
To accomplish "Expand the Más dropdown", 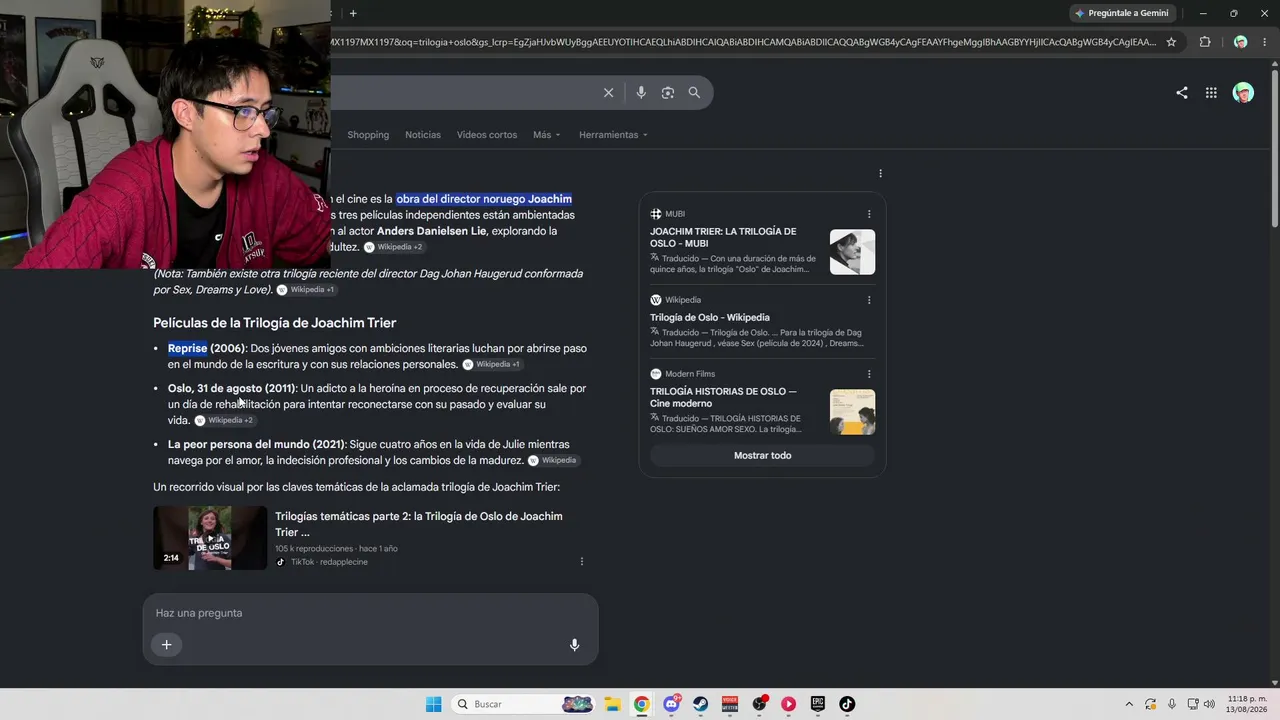I will pos(547,135).
